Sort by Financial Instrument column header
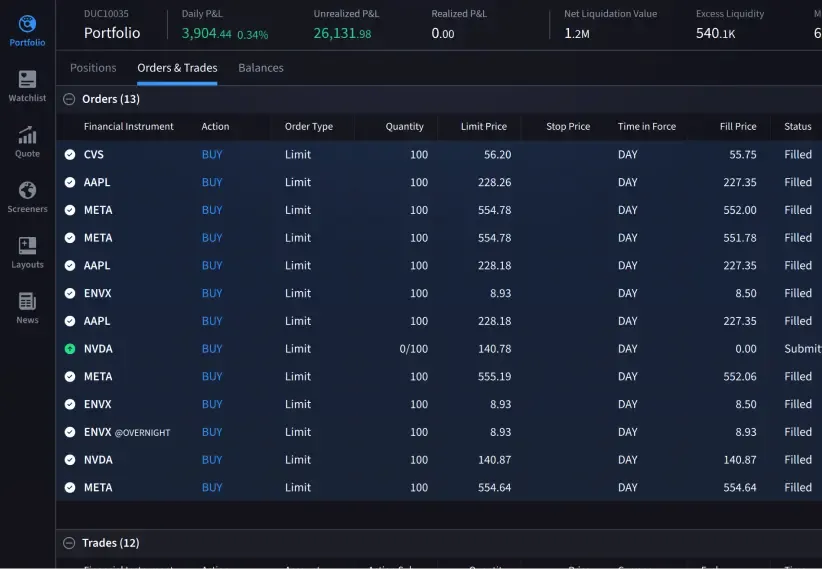The image size is (822, 569). (x=128, y=127)
